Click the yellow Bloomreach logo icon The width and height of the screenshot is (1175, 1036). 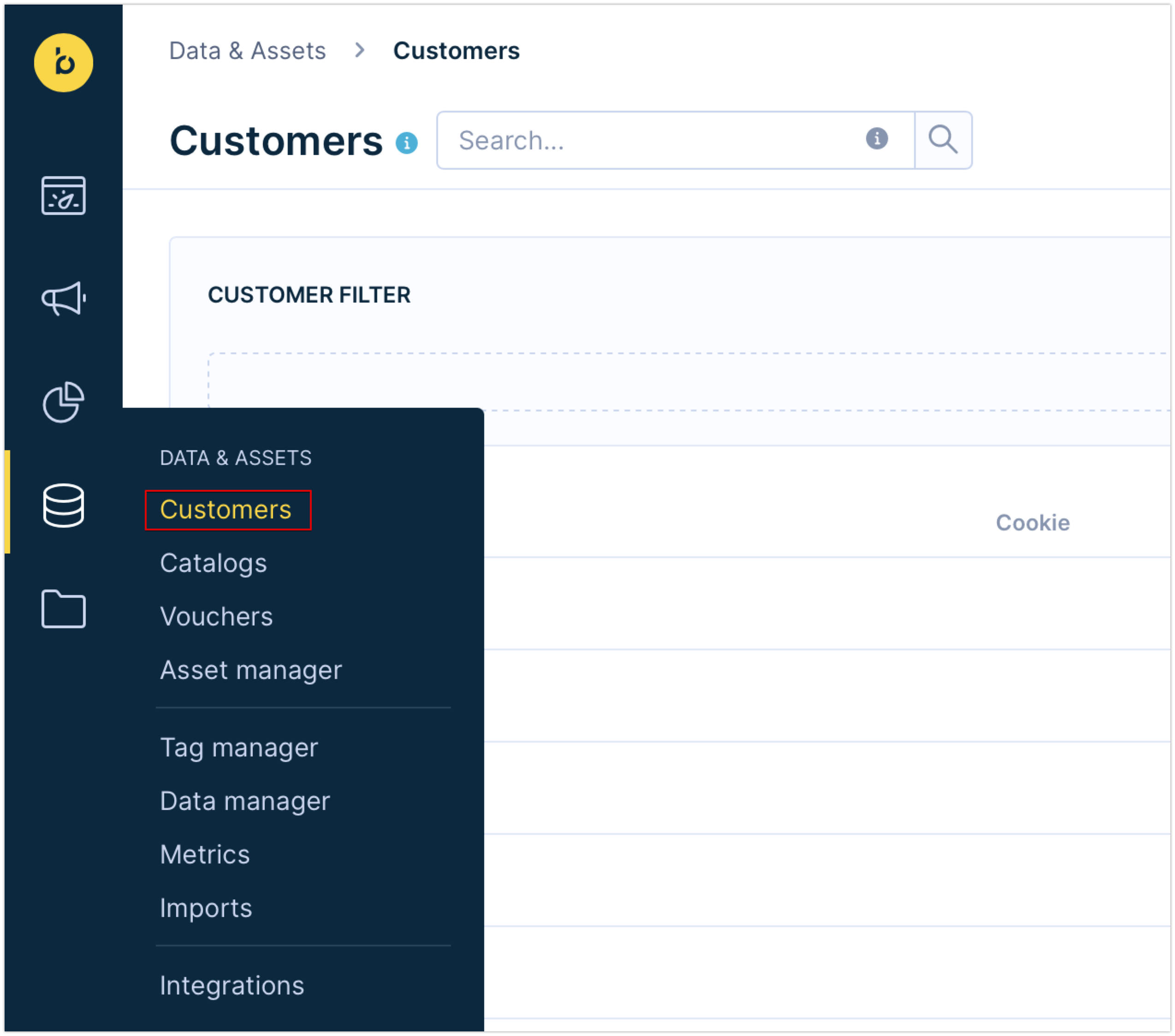click(63, 63)
